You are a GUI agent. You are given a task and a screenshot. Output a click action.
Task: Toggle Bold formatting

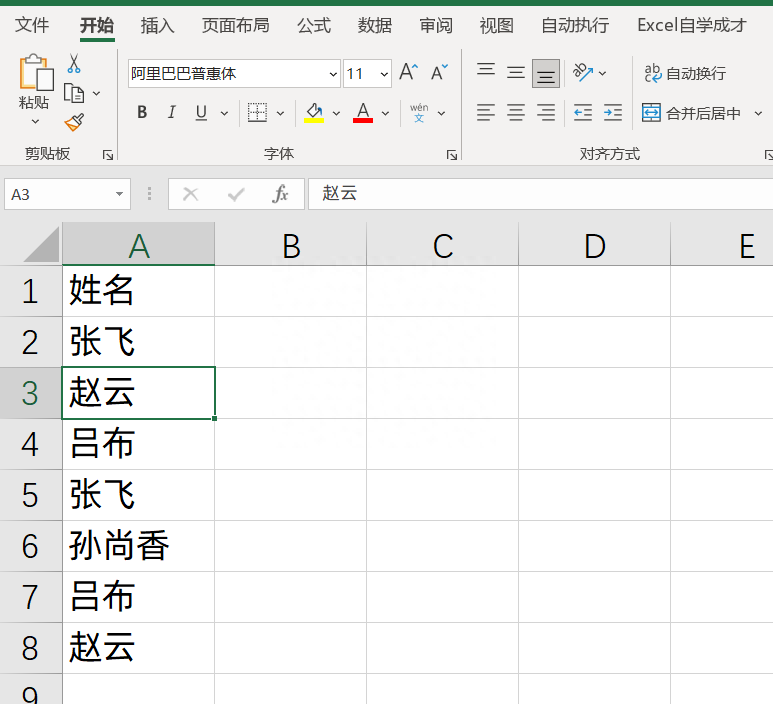point(142,113)
